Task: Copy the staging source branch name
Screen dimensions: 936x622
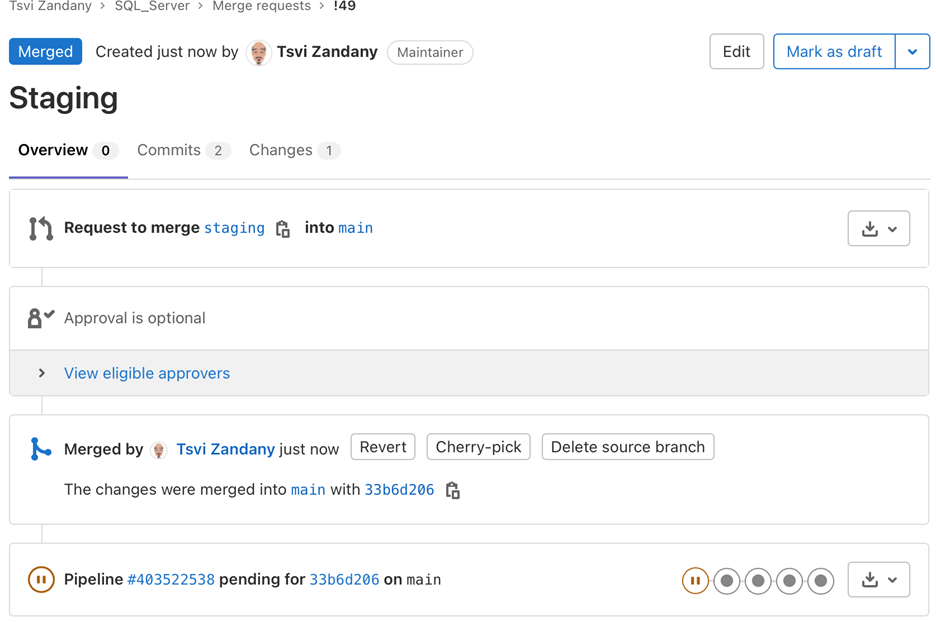Action: pyautogui.click(x=283, y=229)
